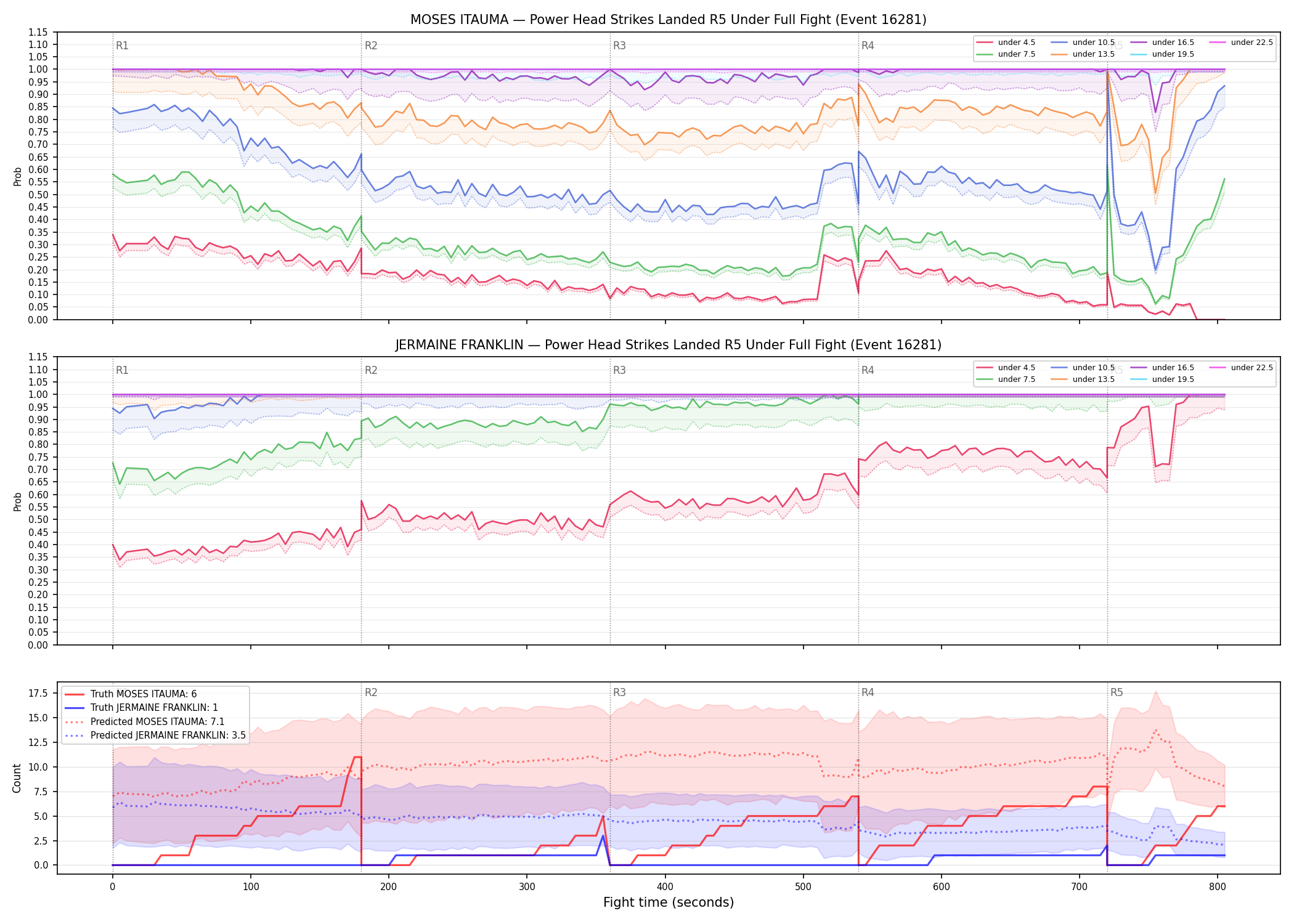This screenshot has width=1294, height=924.
Task: Click the R3 round marker in the Count chart
Action: point(619,692)
